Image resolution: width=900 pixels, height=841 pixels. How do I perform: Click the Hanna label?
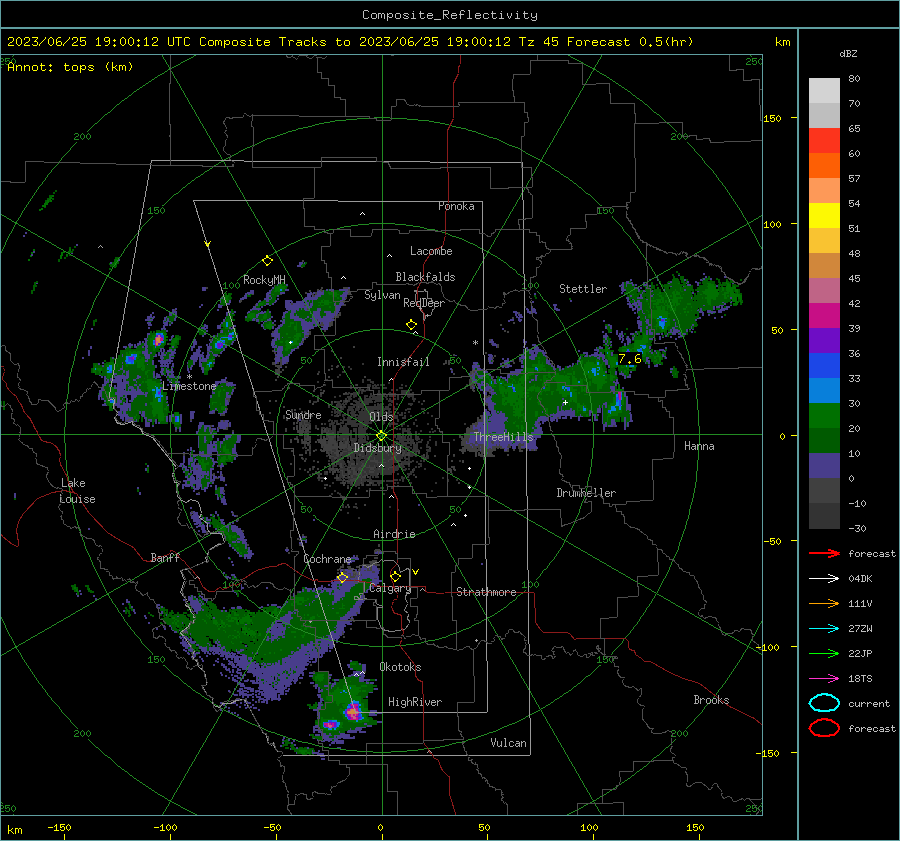[699, 446]
